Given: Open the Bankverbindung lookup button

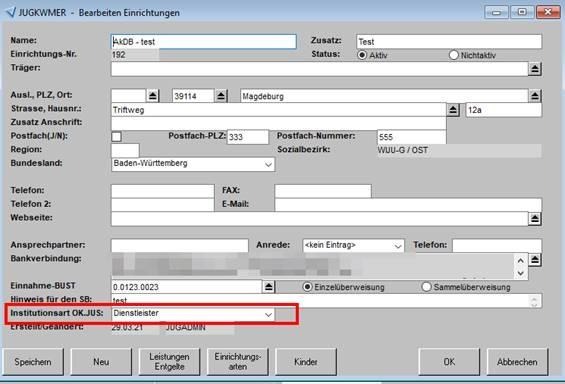Looking at the screenshot, I should pos(535,260).
